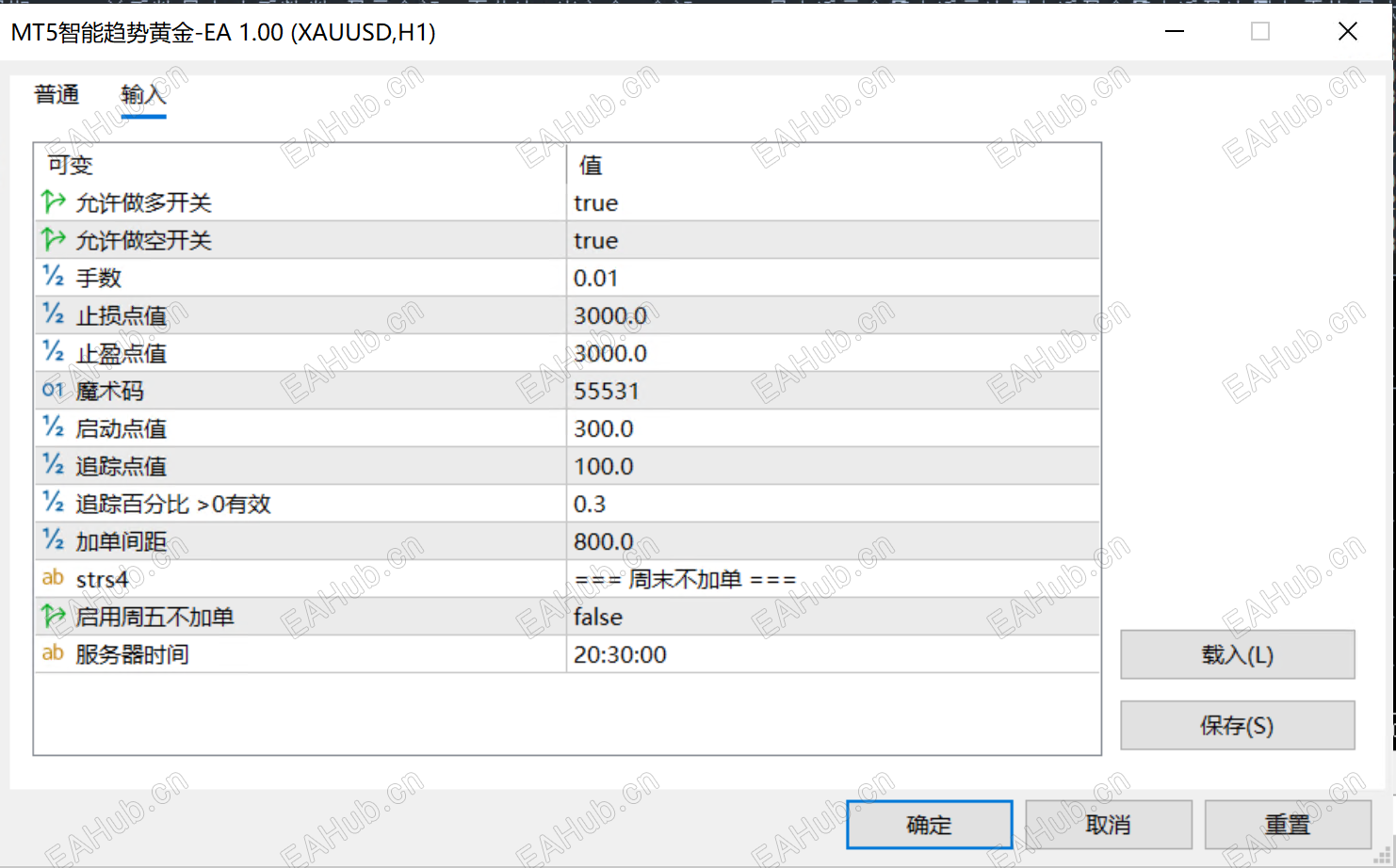Click the green arrow icon beside 允许做多开关

[x=53, y=201]
